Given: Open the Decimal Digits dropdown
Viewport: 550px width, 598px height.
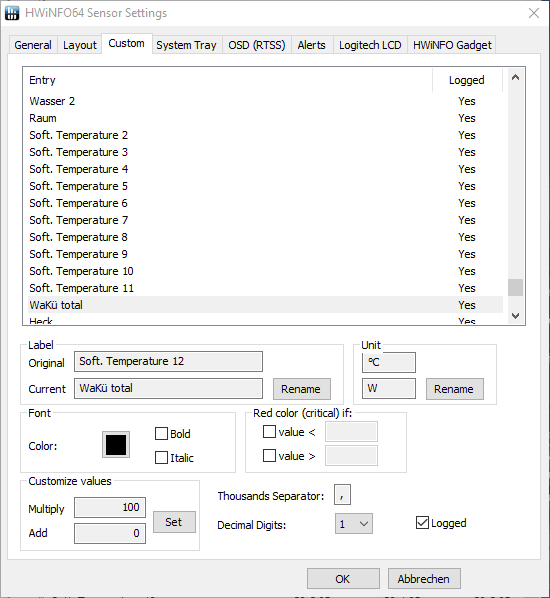Looking at the screenshot, I should [354, 524].
